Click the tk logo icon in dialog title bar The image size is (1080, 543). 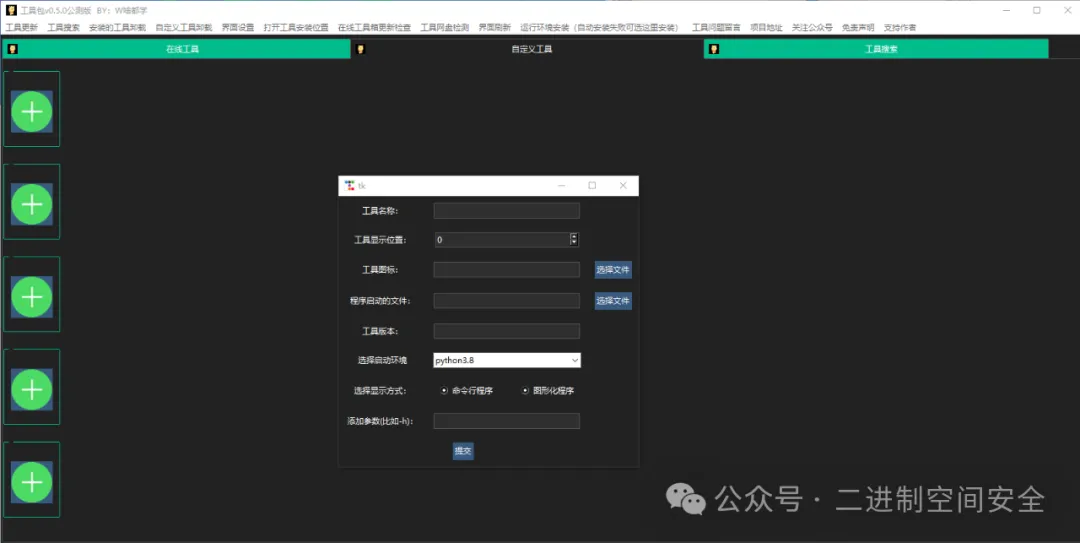coord(349,185)
